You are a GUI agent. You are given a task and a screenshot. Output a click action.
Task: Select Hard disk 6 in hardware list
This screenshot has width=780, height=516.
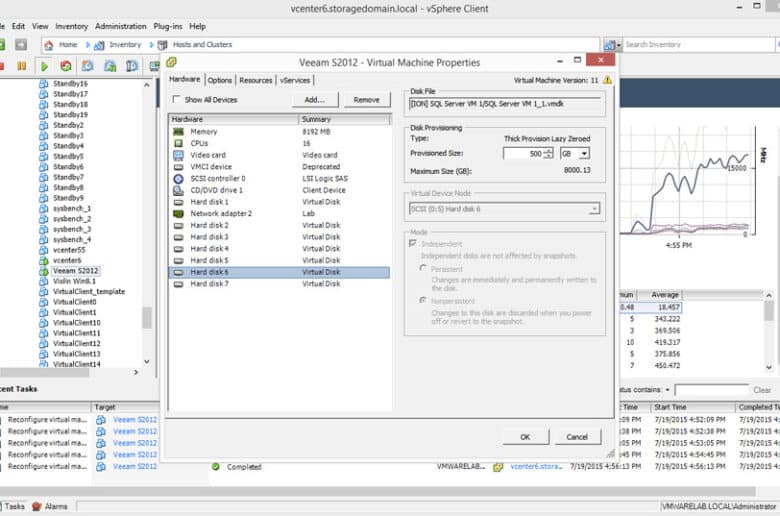(279, 272)
